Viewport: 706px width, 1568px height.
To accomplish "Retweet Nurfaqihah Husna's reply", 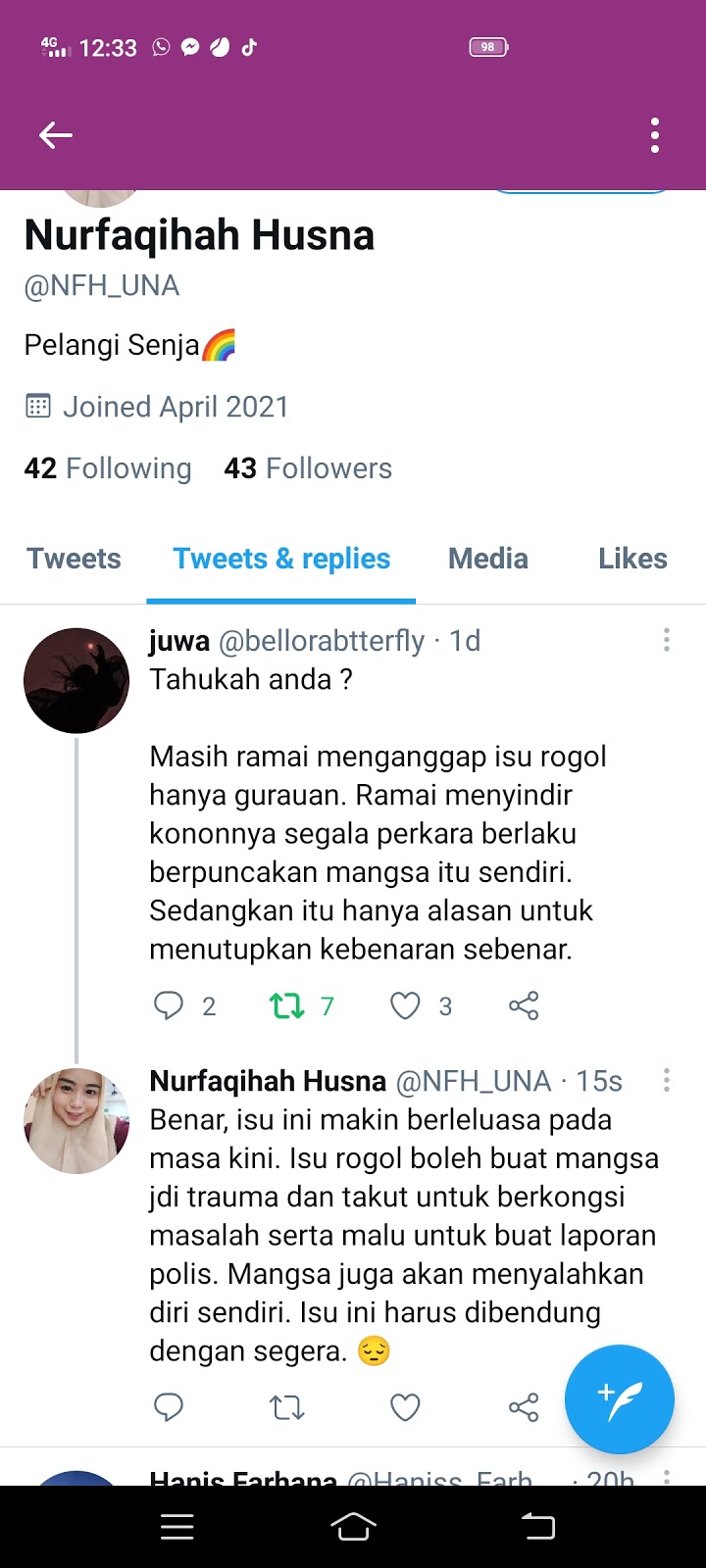I will pos(287,1408).
